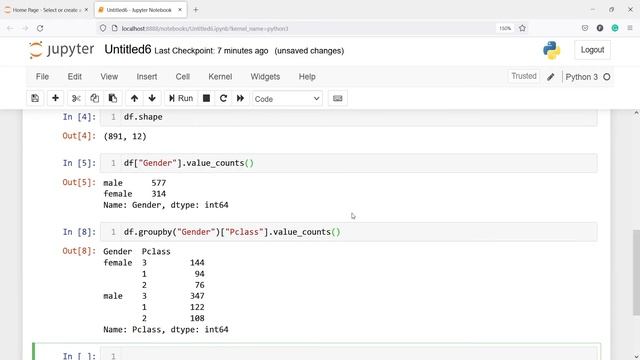
Task: Rename notebook by clicking Untitled6 title
Action: (128, 50)
